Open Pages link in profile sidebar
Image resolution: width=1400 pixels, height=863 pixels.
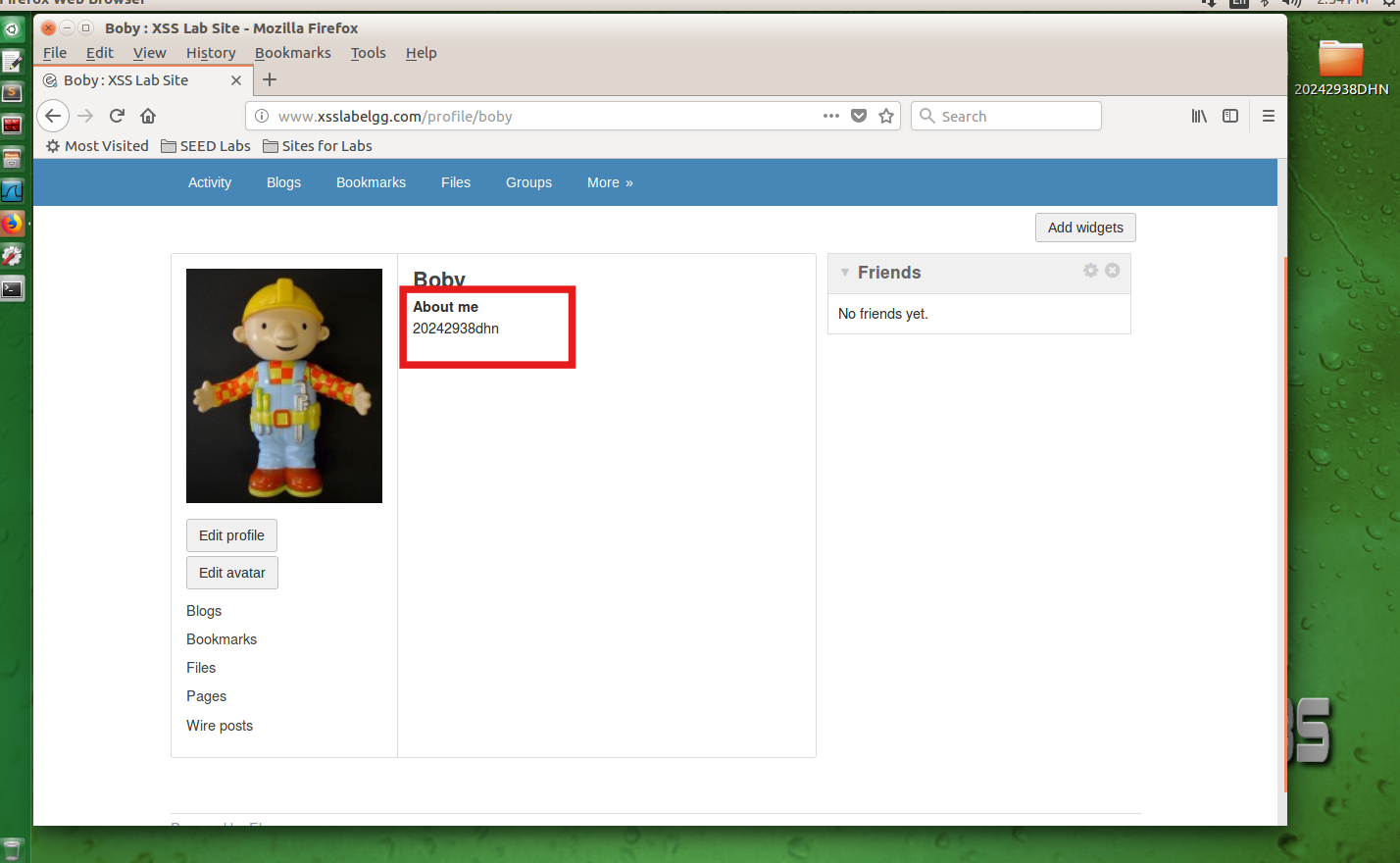click(206, 696)
